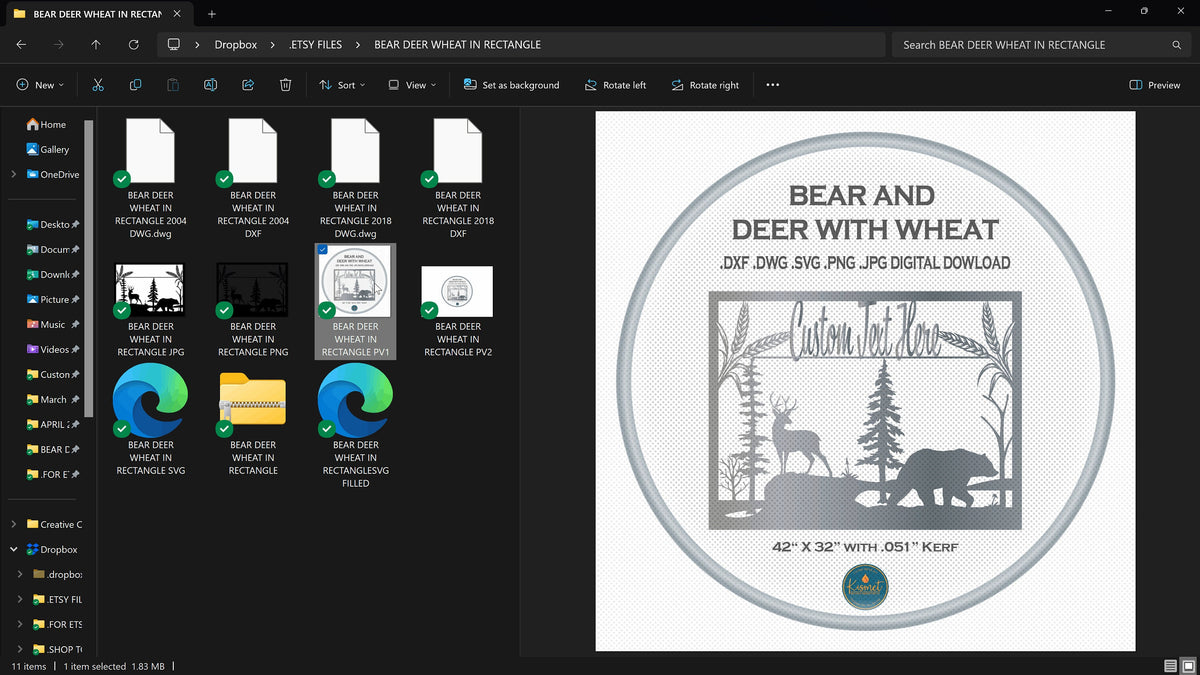Image resolution: width=1200 pixels, height=675 pixels.
Task: Expand the .dropbox subfolder chevron
Action: [20, 574]
